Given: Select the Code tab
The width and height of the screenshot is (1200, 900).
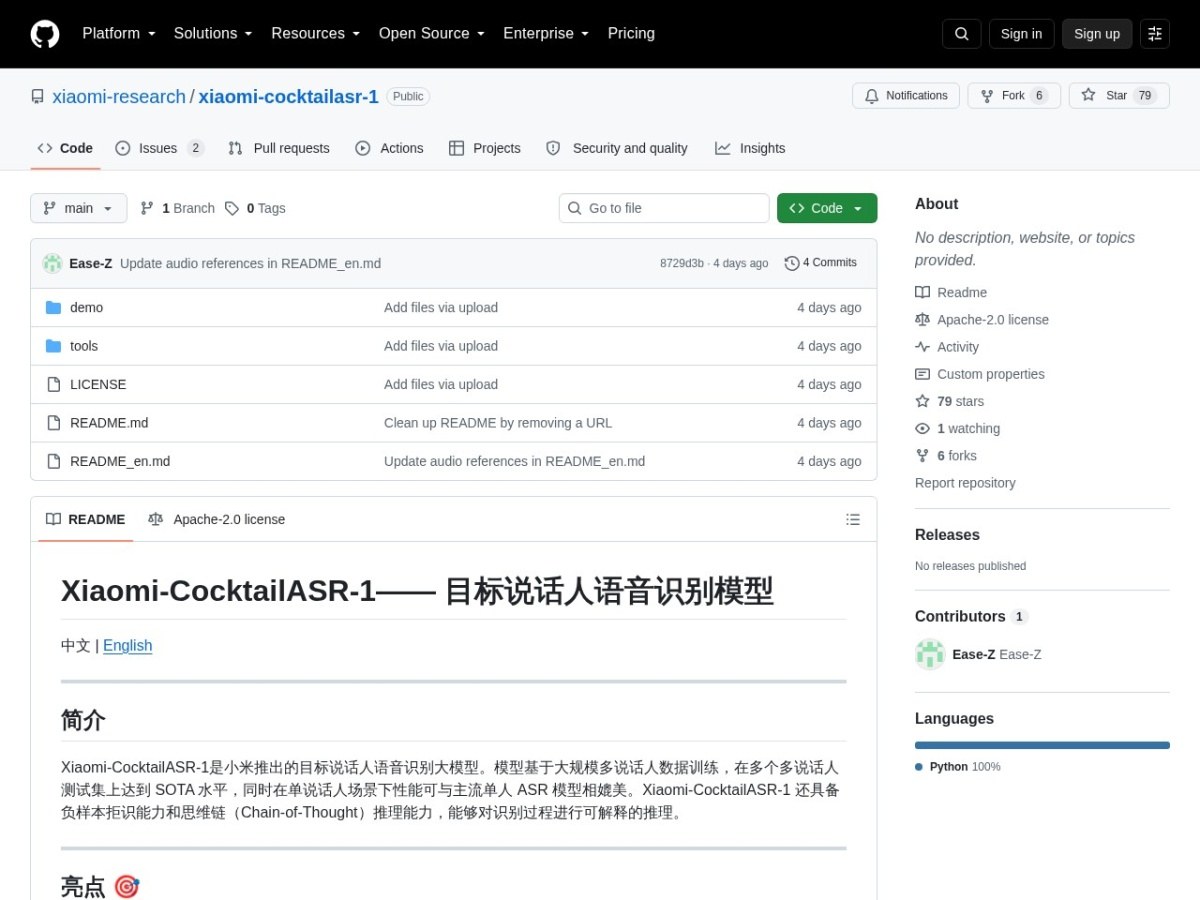Looking at the screenshot, I should pos(65,148).
